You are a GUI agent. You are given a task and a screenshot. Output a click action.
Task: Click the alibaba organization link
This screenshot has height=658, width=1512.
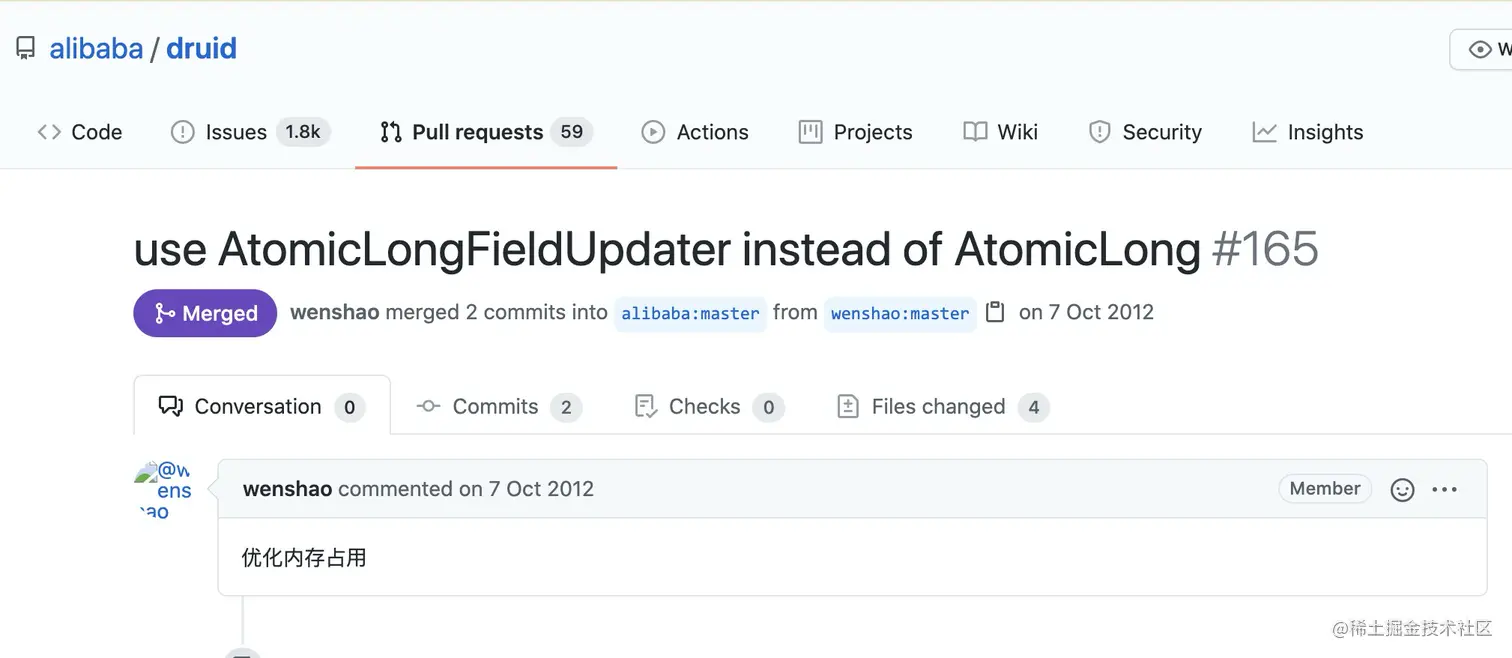click(x=96, y=49)
